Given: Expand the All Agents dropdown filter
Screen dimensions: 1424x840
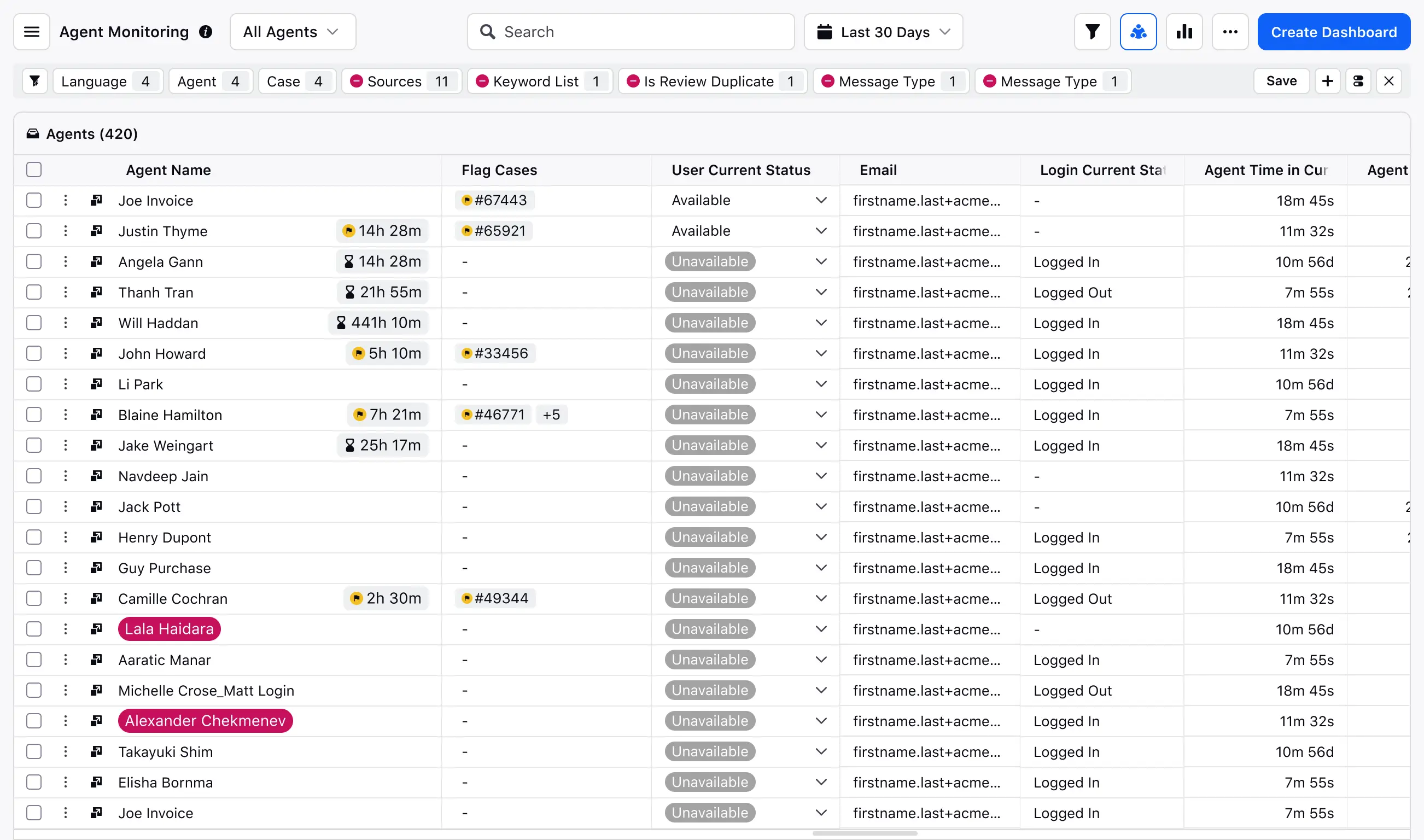Looking at the screenshot, I should click(x=290, y=31).
